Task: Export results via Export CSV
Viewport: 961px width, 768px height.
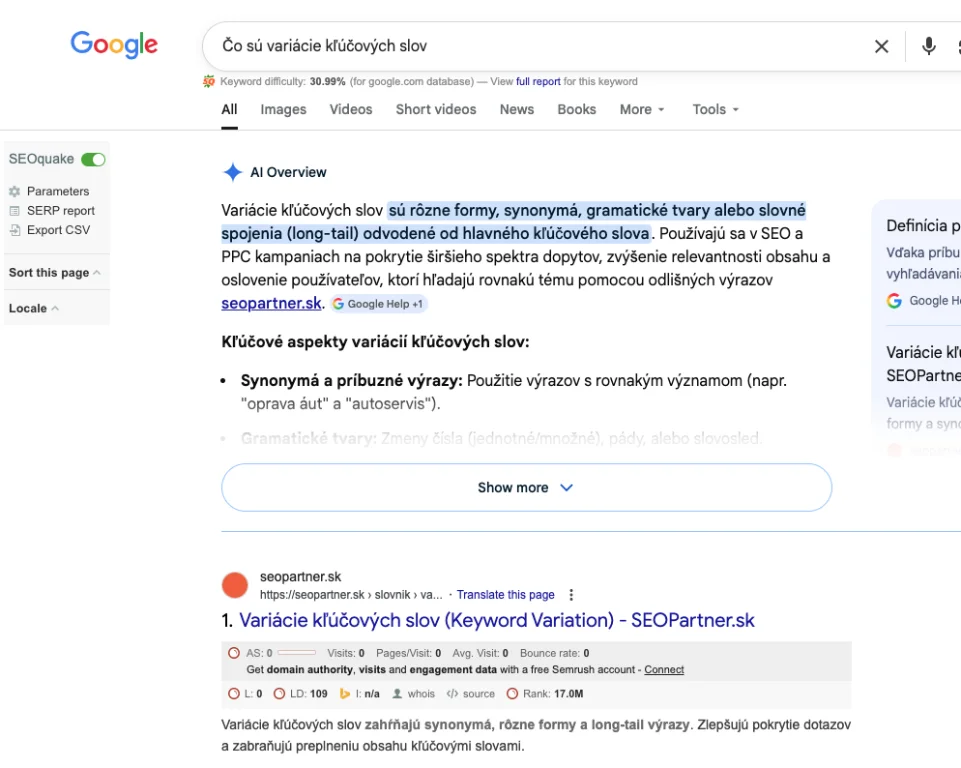Action: 58,230
